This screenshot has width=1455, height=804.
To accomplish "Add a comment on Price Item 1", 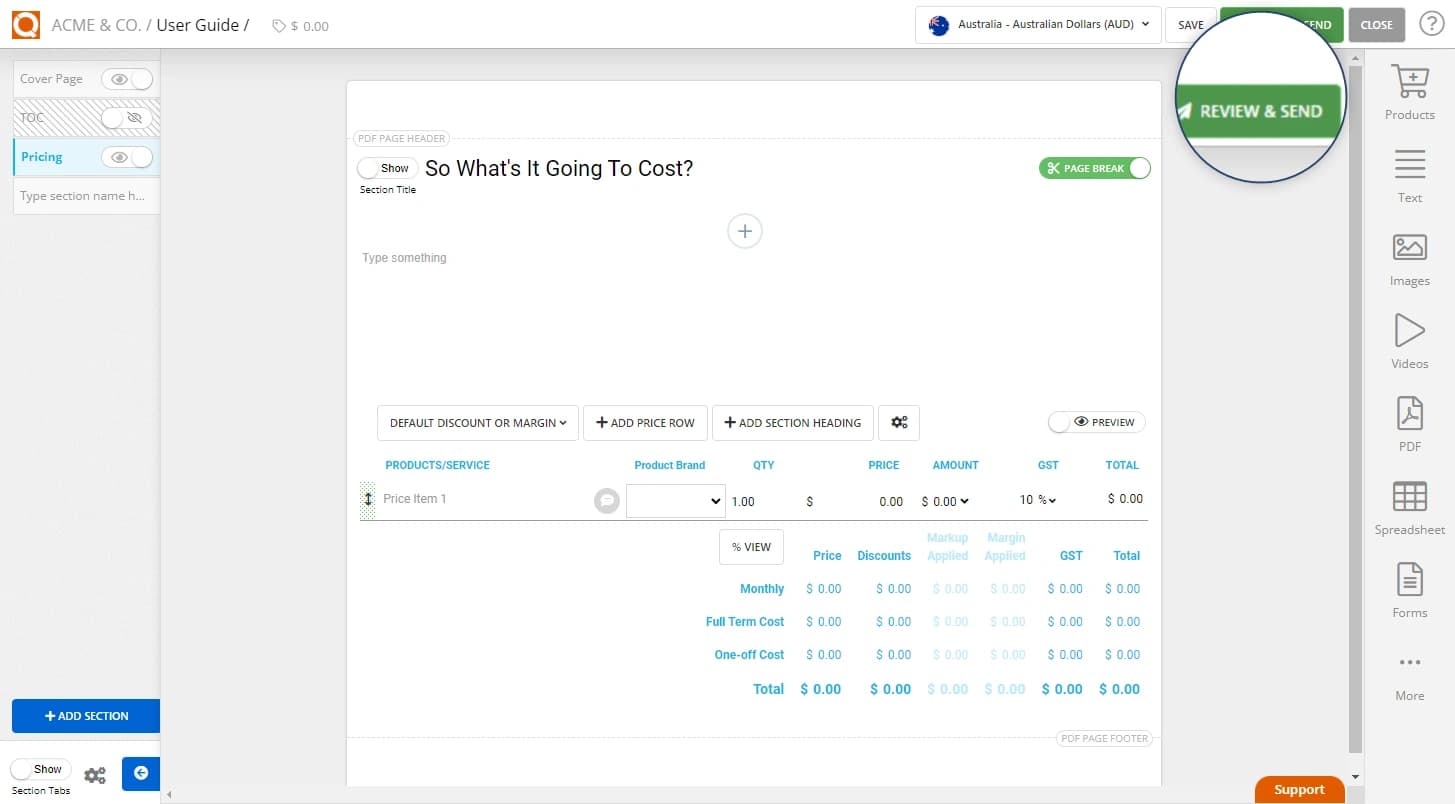I will pyautogui.click(x=607, y=500).
